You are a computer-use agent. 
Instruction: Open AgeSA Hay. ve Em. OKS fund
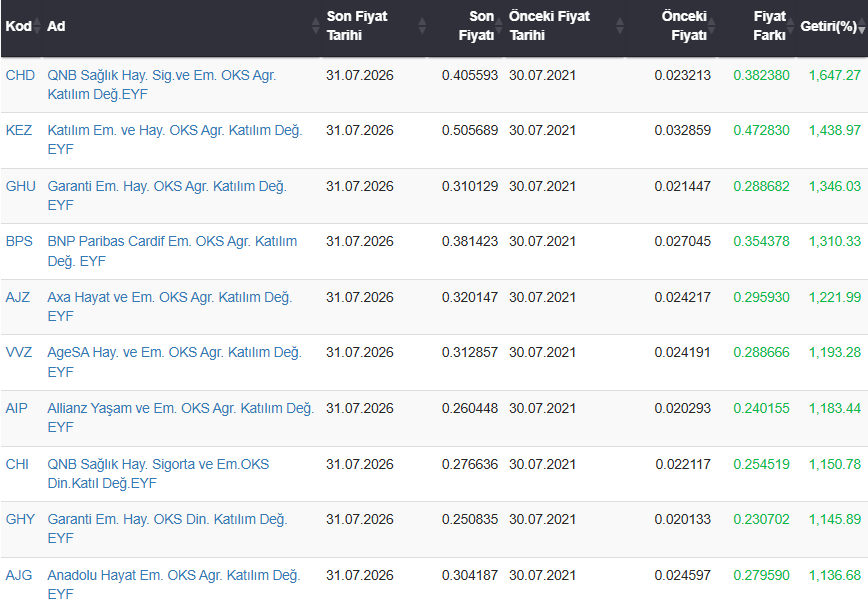(174, 361)
